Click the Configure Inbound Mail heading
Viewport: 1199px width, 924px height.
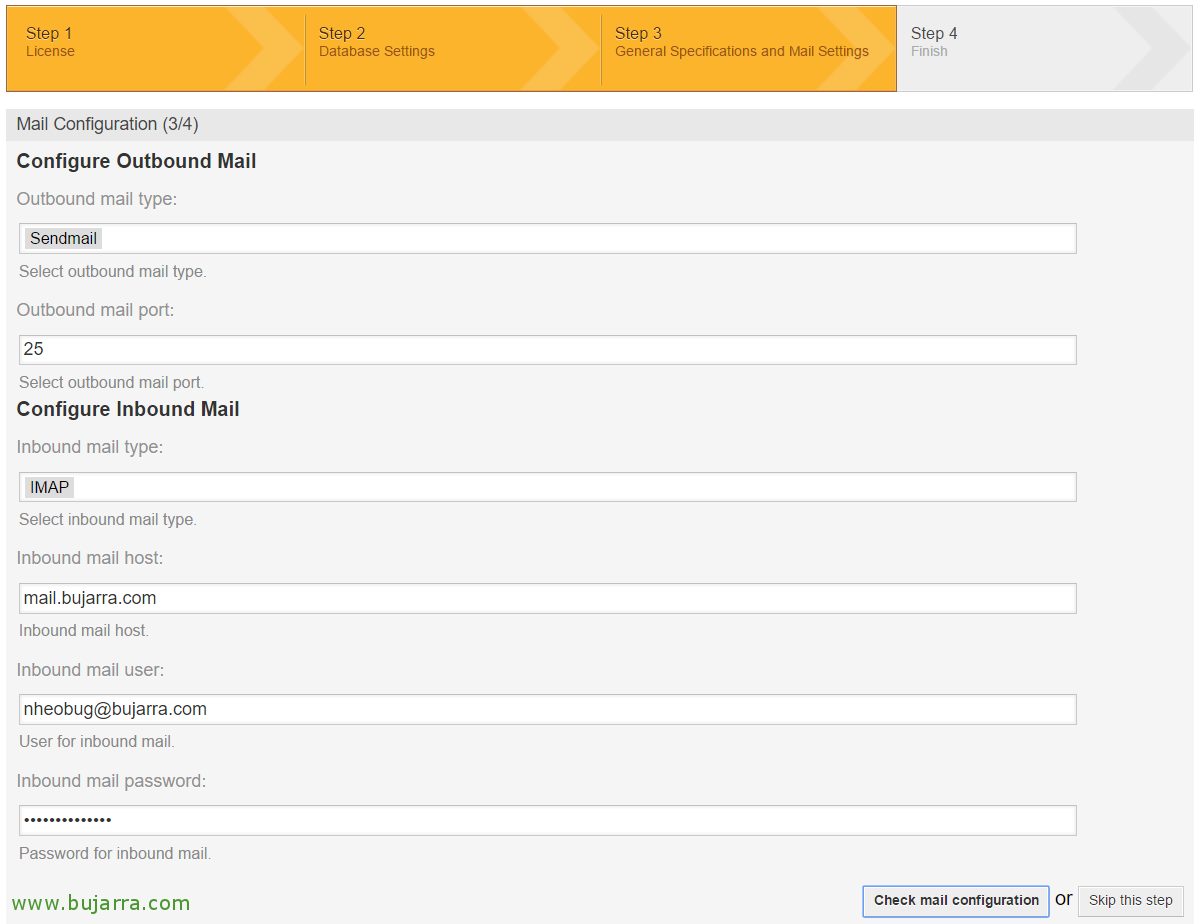click(x=128, y=409)
